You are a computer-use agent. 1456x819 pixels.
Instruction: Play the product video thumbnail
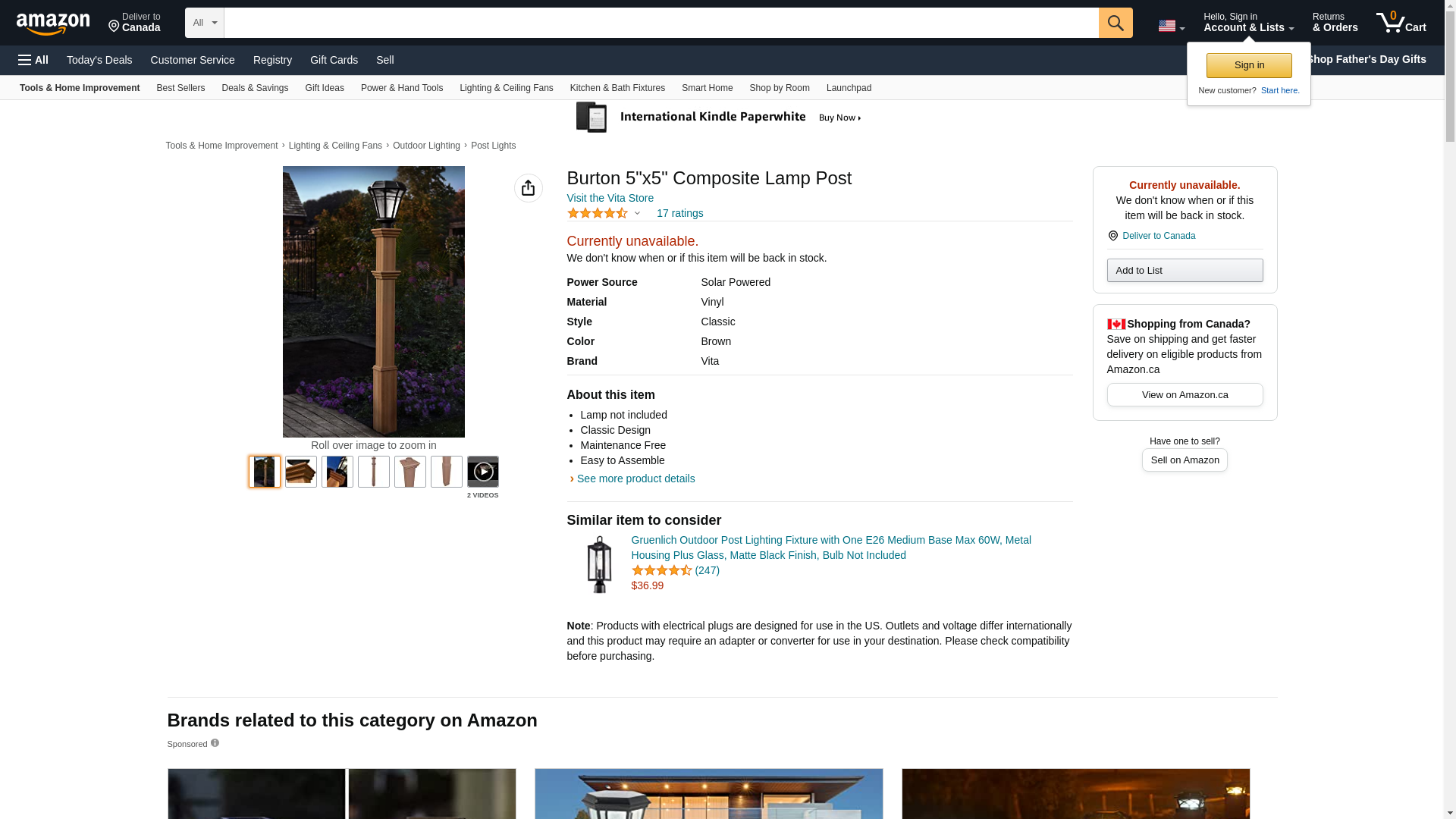[x=482, y=472]
